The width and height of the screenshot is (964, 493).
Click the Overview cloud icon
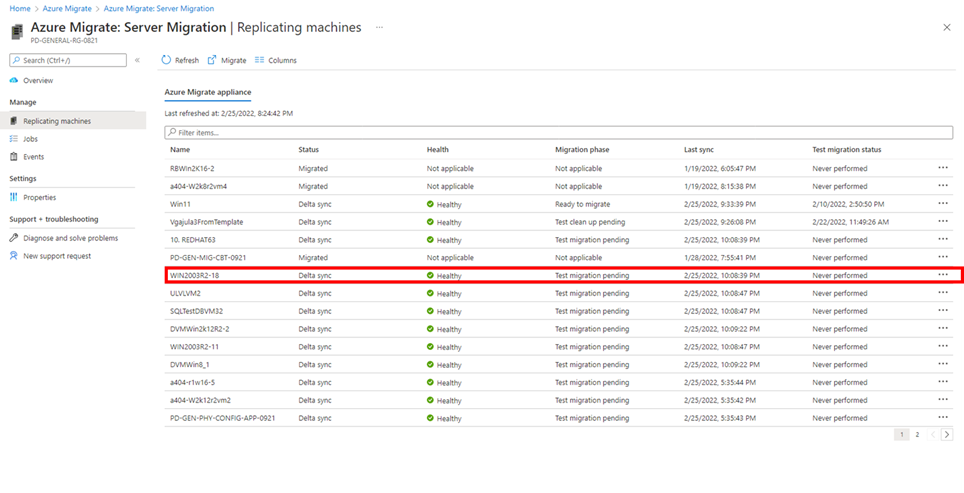coord(14,81)
